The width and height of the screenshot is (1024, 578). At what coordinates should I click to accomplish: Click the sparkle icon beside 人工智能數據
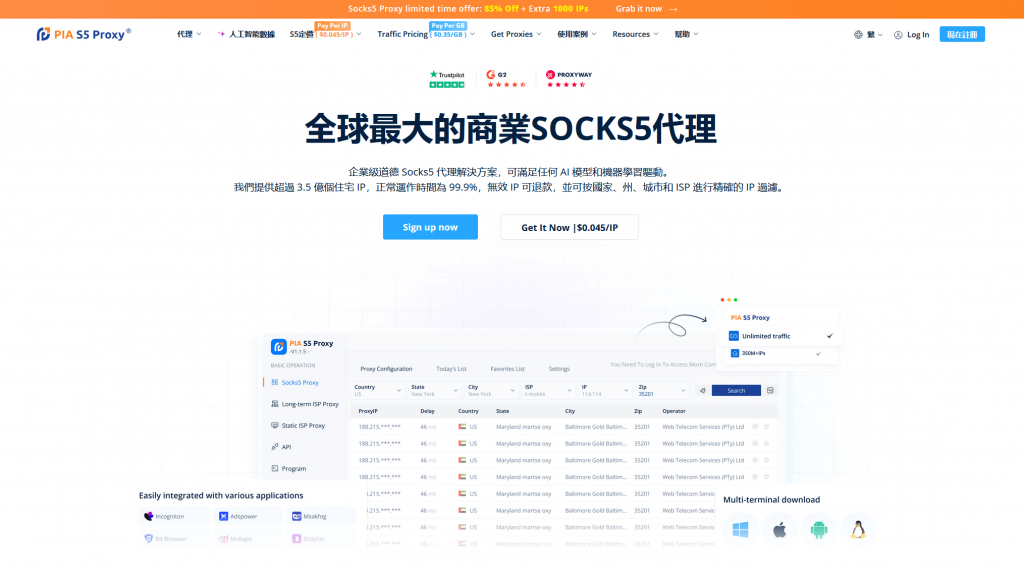tap(221, 34)
